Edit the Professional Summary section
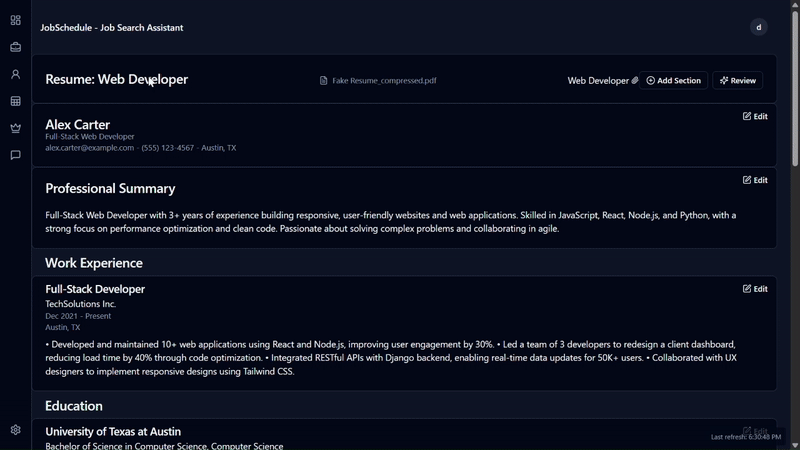Image resolution: width=800 pixels, height=450 pixels. (755, 180)
